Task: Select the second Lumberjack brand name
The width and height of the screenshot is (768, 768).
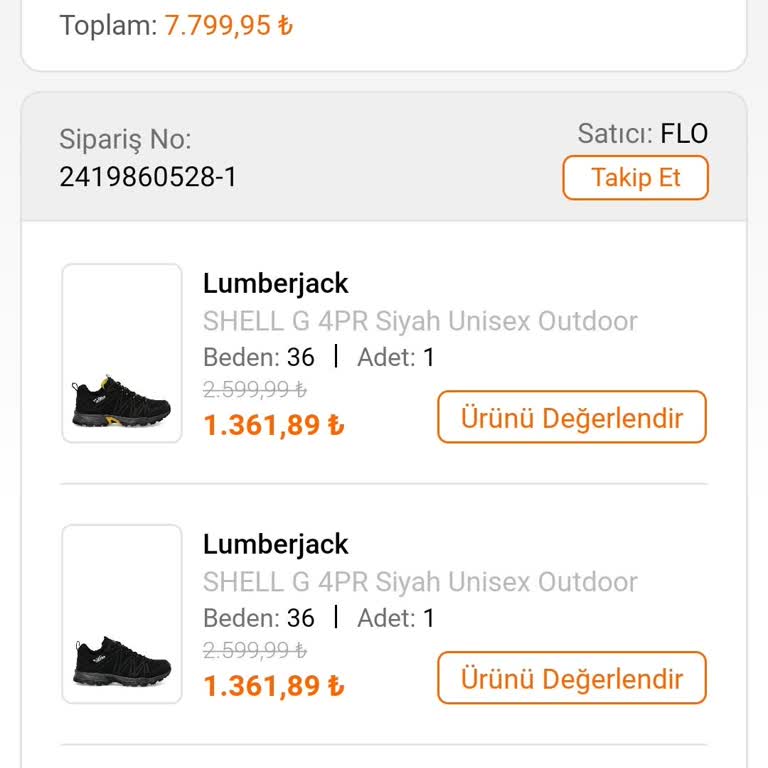Action: point(275,544)
